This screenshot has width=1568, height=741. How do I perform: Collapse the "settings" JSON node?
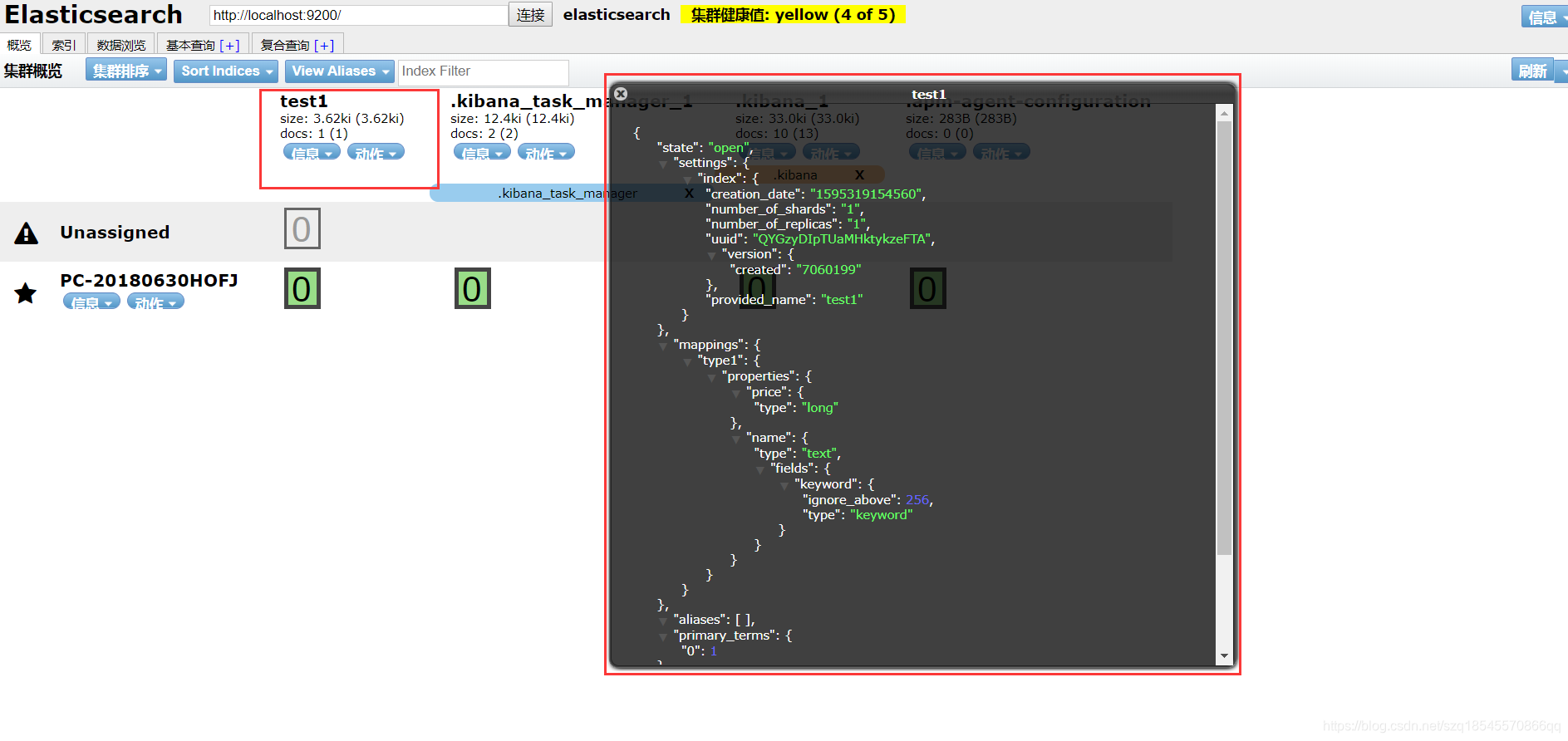click(x=663, y=164)
